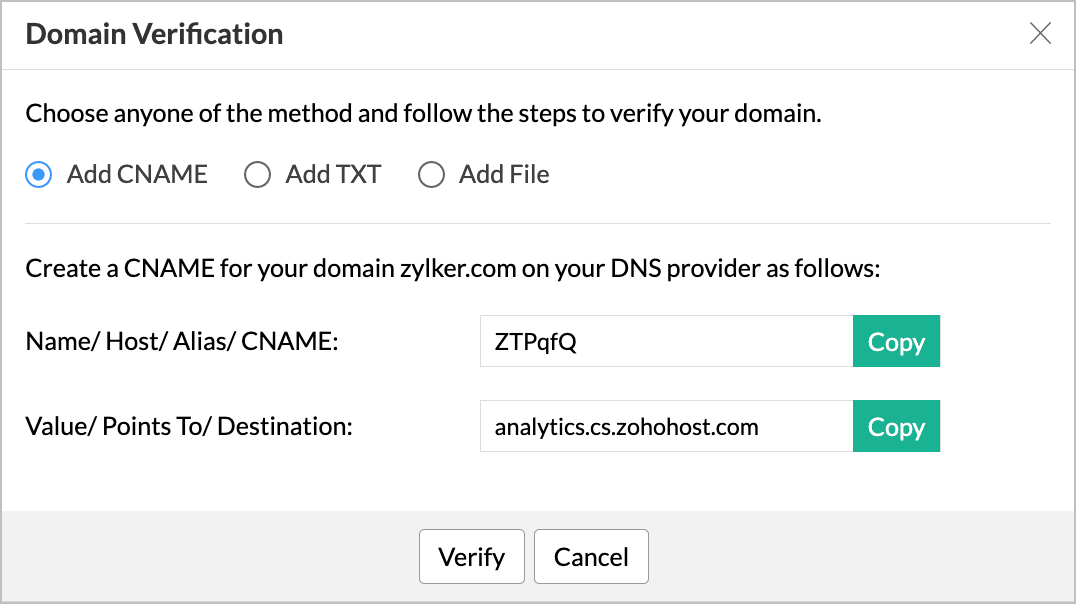Click the selected Add CNAME radio button
Screen dimensions: 1076x604
point(37,174)
